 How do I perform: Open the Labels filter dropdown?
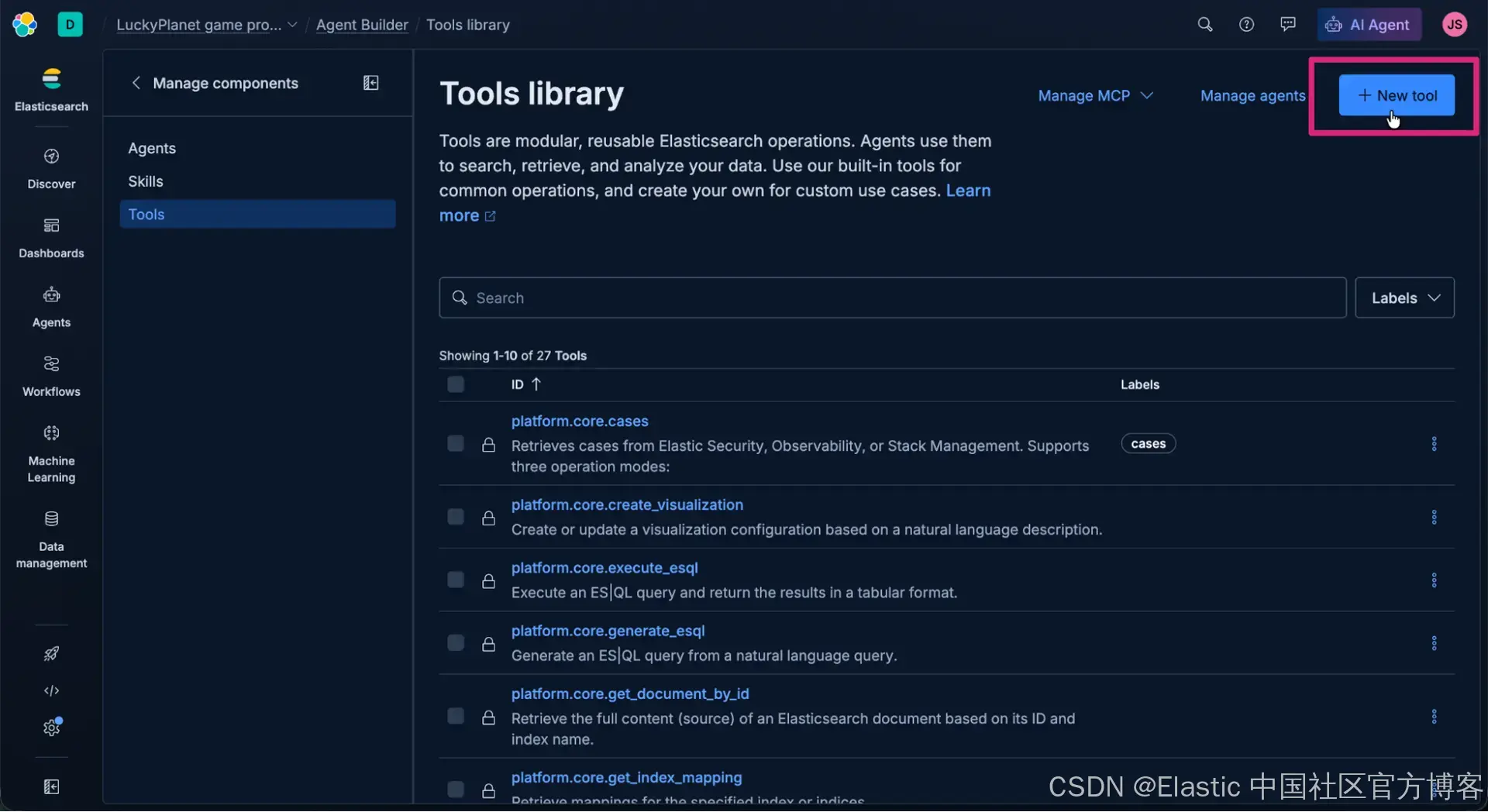(1404, 298)
